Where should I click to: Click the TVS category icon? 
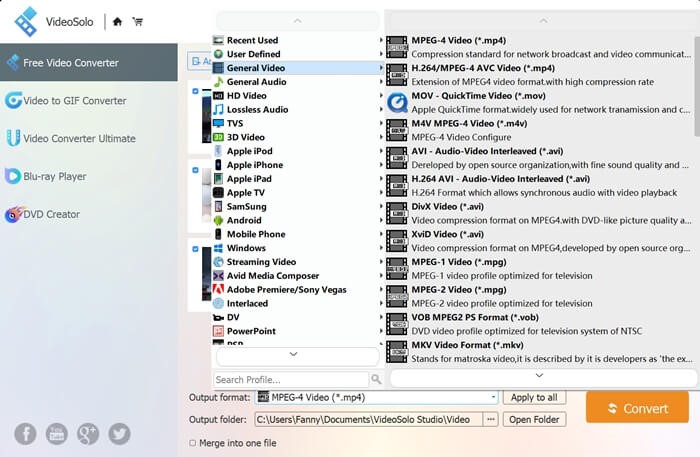tap(218, 123)
